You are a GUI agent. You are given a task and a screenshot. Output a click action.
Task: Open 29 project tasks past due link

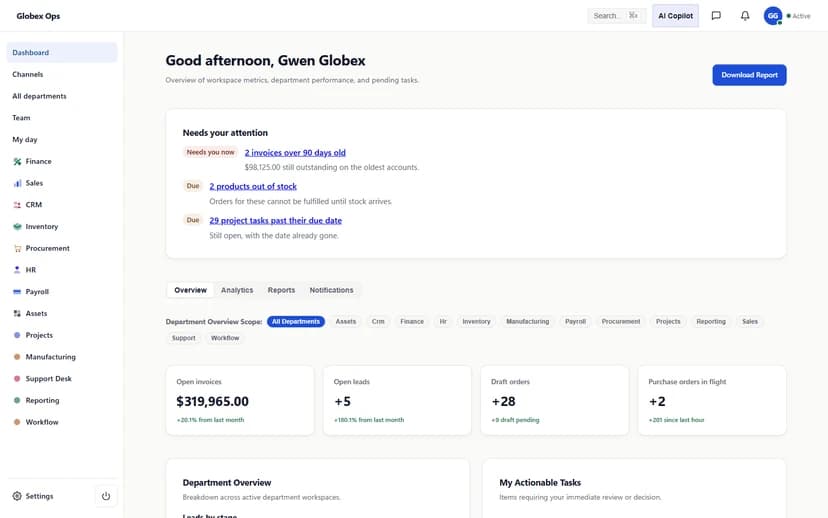(276, 221)
